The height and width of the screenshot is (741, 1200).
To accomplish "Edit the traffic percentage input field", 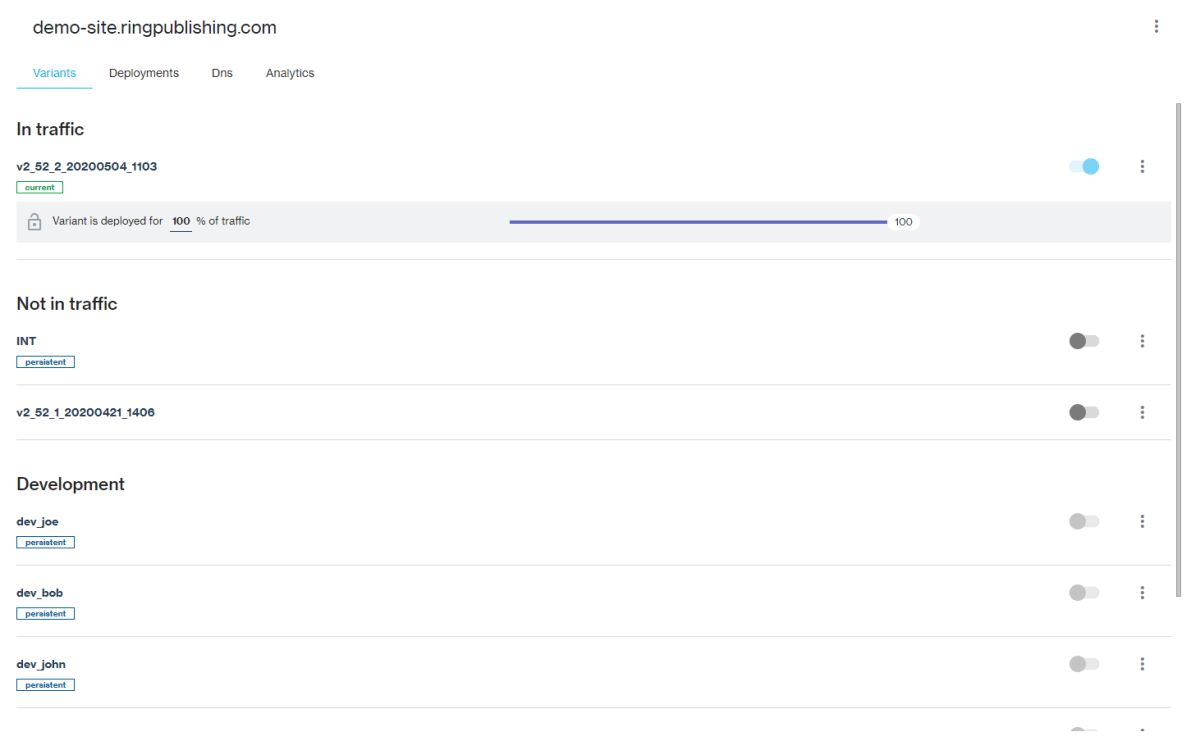I will click(x=181, y=222).
